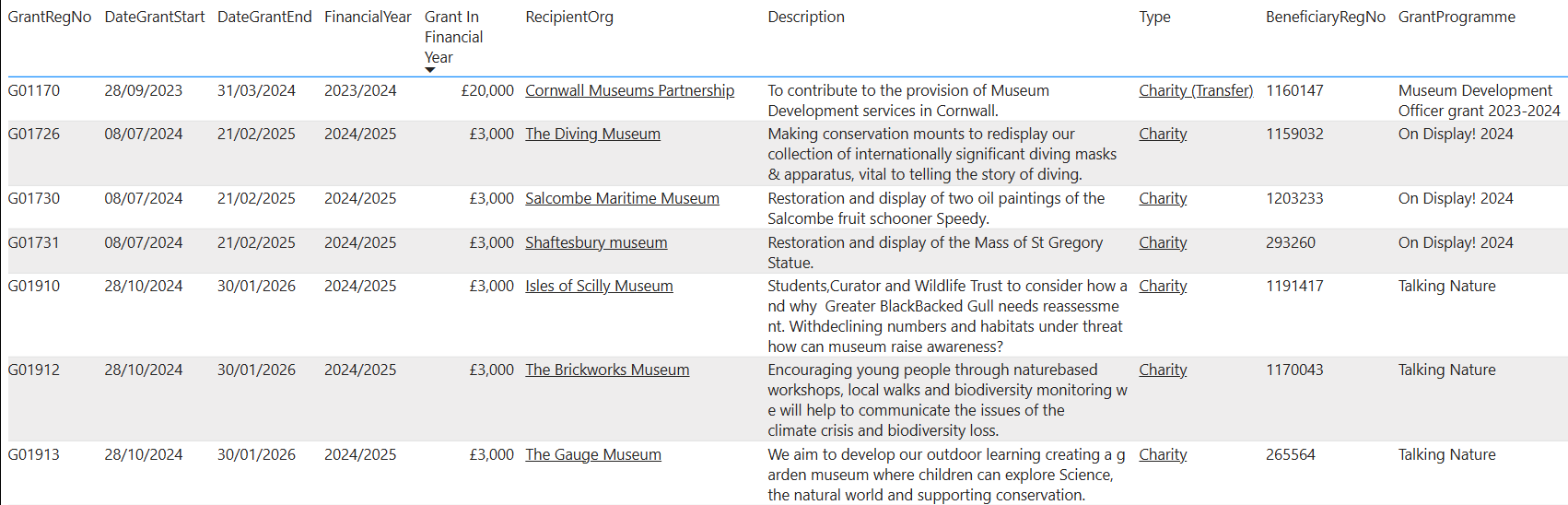
Task: Sort by FinancialYear column header
Action: coord(368,17)
